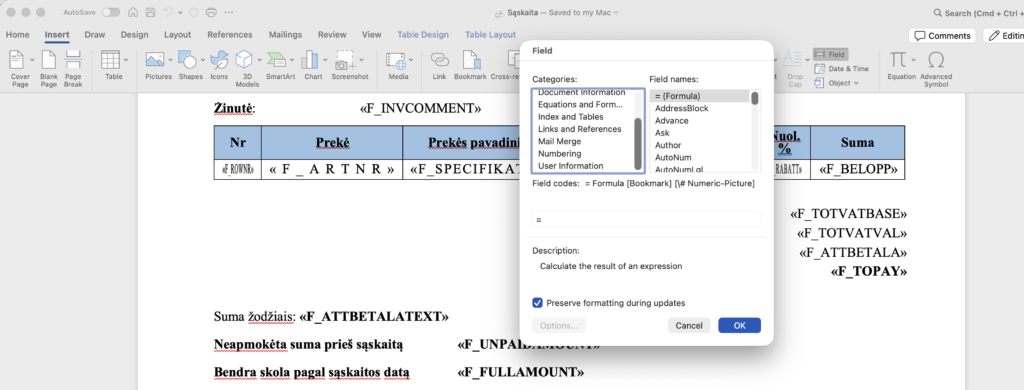Image resolution: width=1024 pixels, height=390 pixels.
Task: Click the Screenshot tool icon
Action: tap(344, 60)
